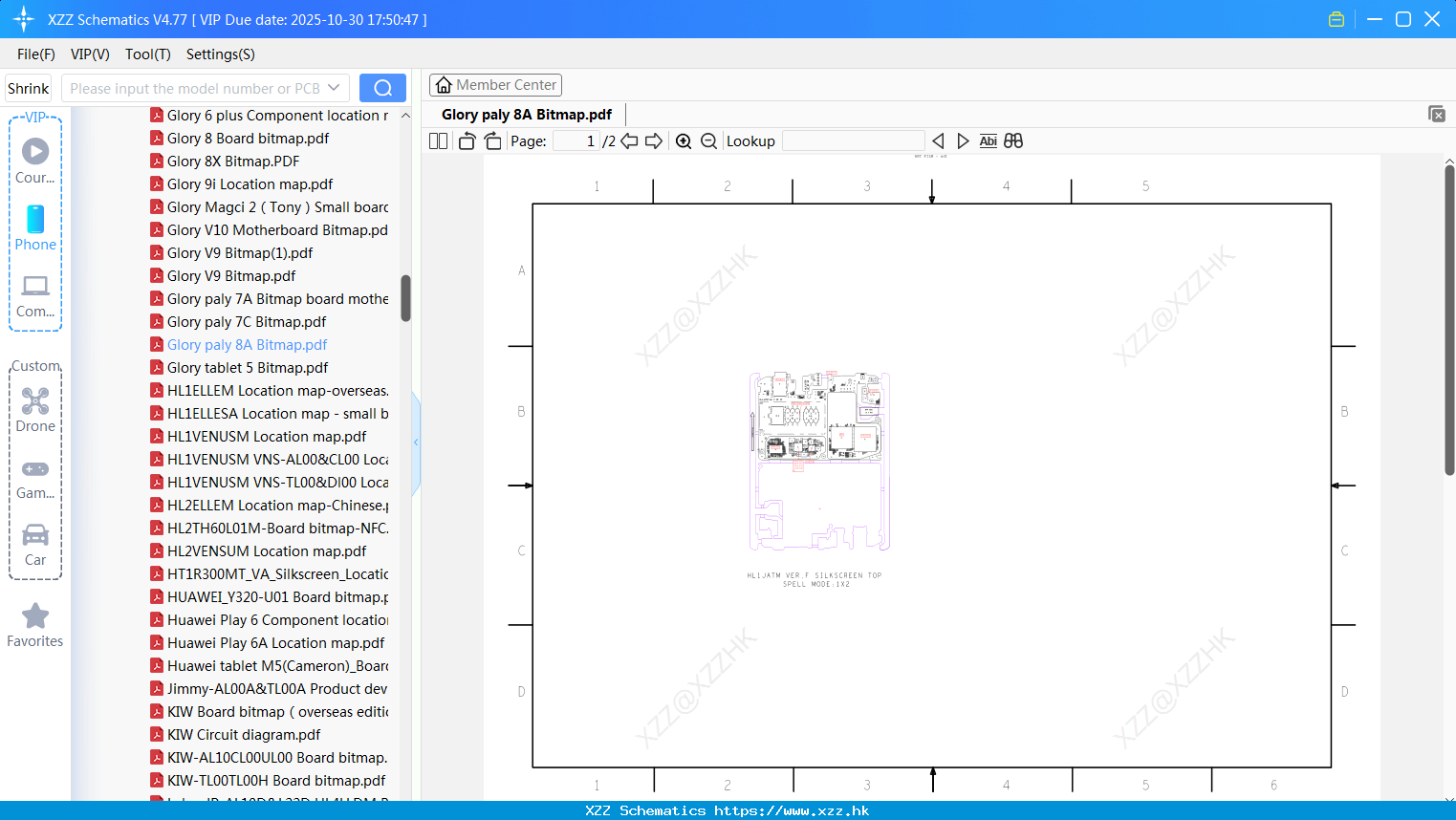Collapse the file list panel handle
1456x820 pixels.
point(416,442)
